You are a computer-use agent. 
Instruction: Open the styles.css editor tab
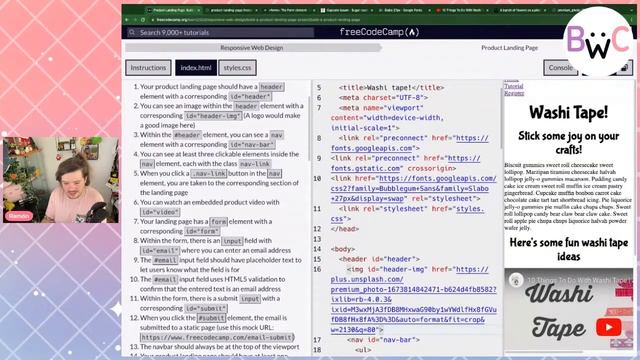(238, 68)
